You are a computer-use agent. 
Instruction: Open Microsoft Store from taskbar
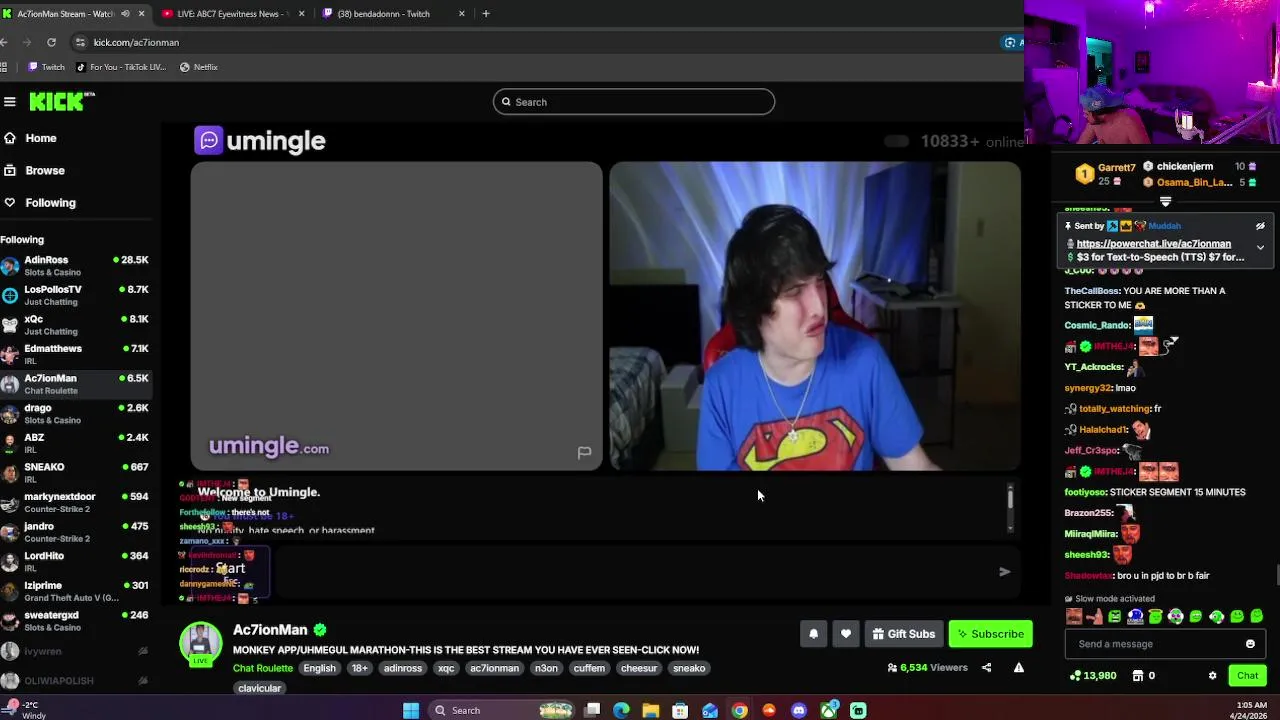click(680, 710)
